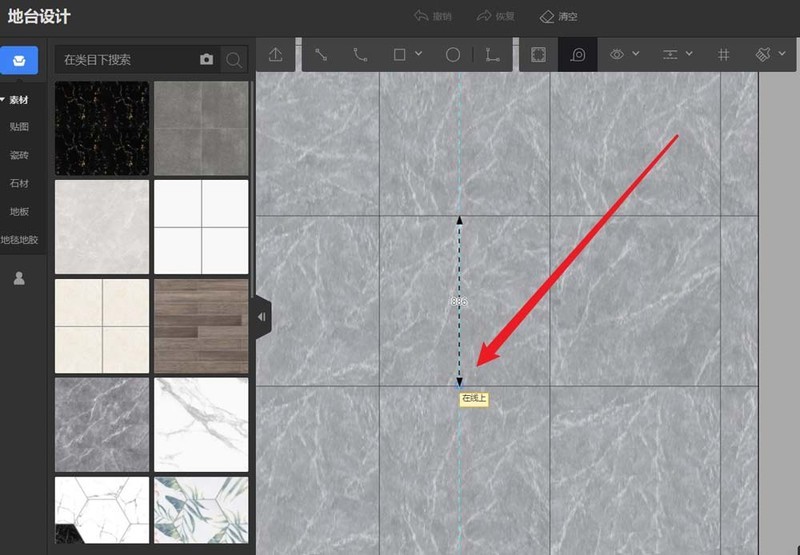The width and height of the screenshot is (800, 555).
Task: Select the curved line drawing tool
Action: coord(360,55)
